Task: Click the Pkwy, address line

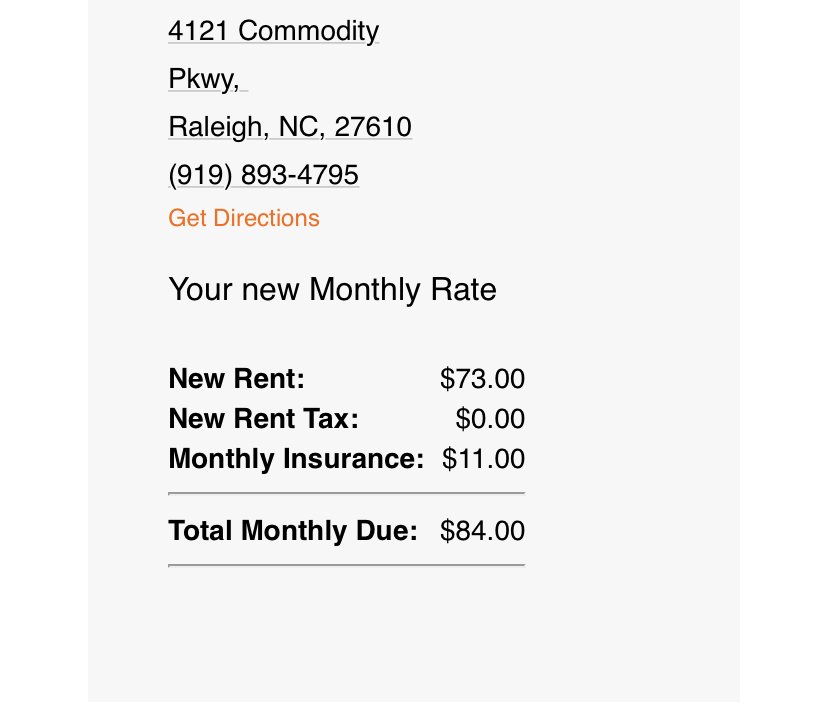Action: pyautogui.click(x=204, y=79)
